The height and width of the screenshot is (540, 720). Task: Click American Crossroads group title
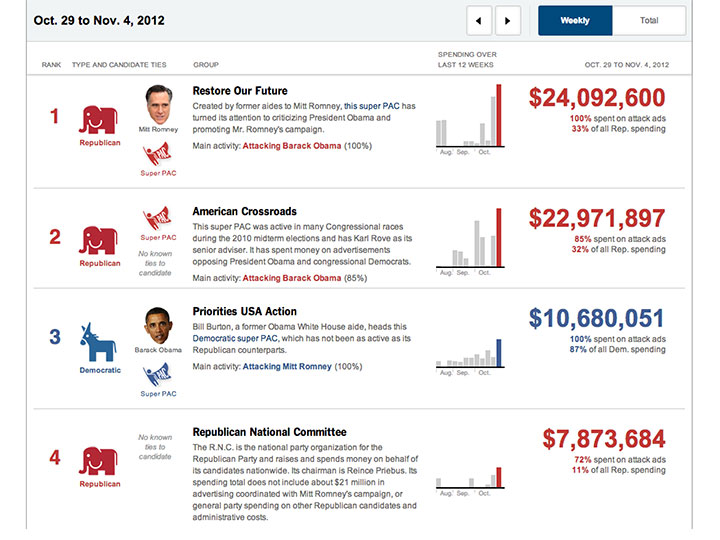coord(244,212)
